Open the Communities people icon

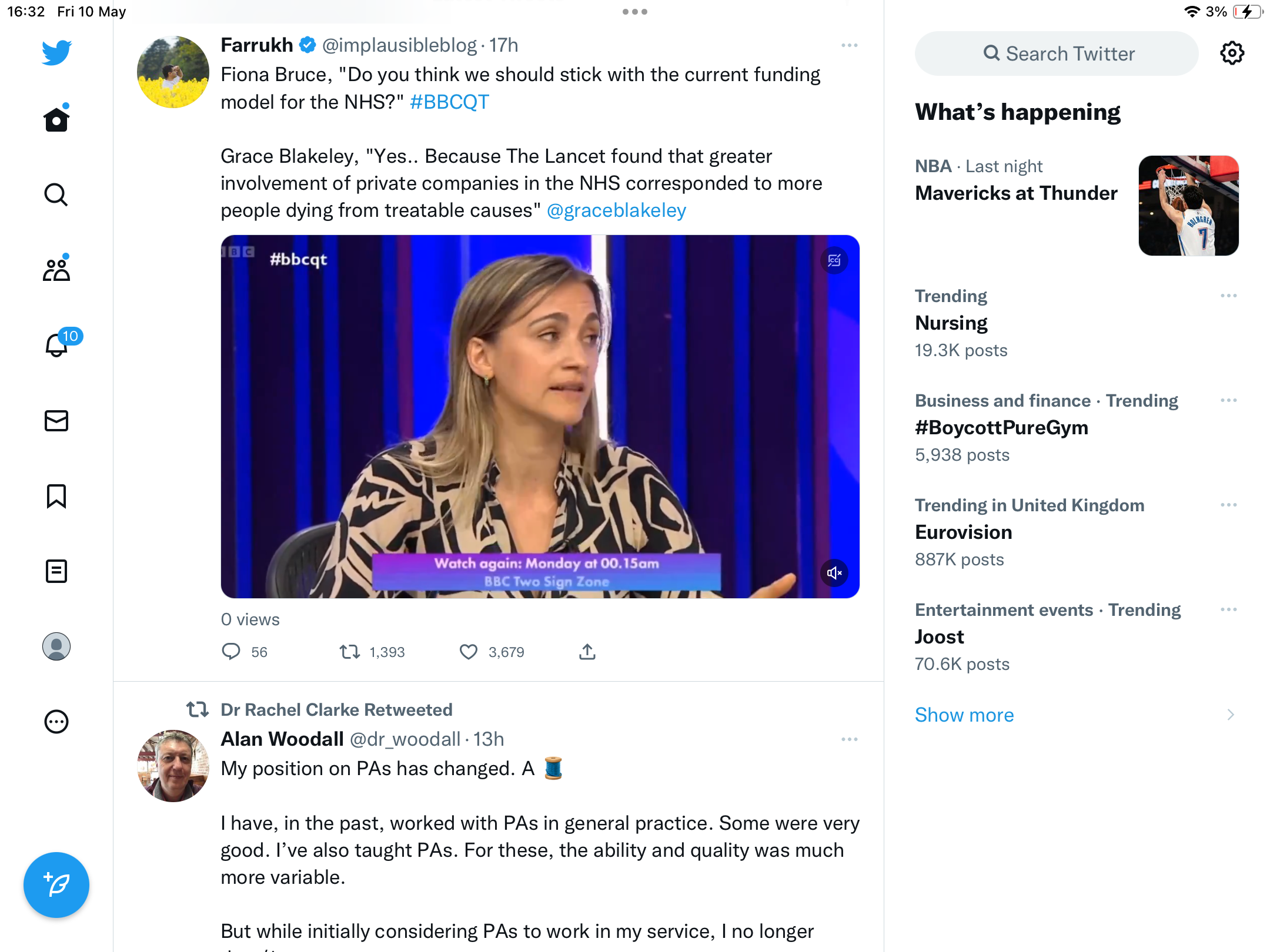pos(56,270)
